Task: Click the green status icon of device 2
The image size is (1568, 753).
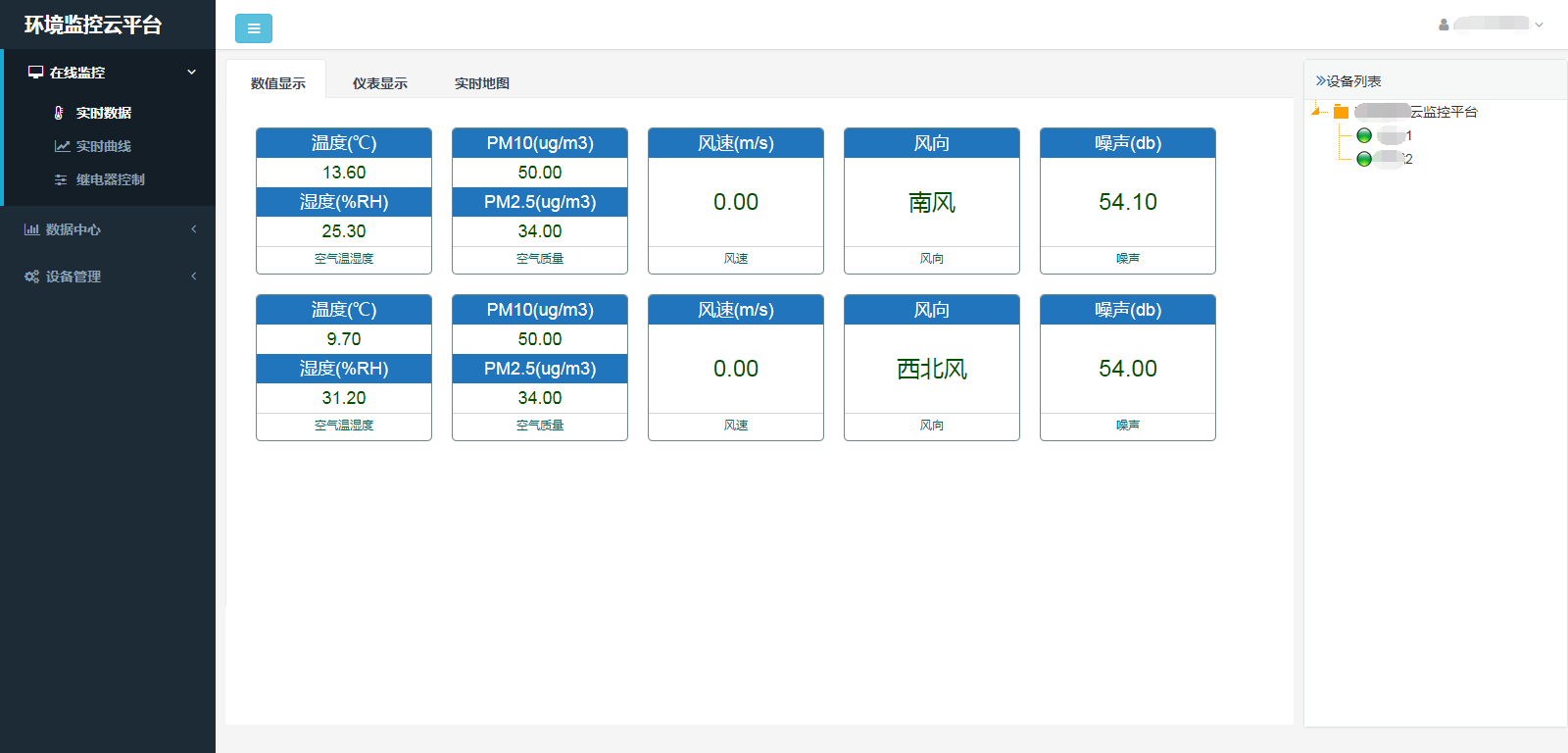Action: tap(1364, 159)
